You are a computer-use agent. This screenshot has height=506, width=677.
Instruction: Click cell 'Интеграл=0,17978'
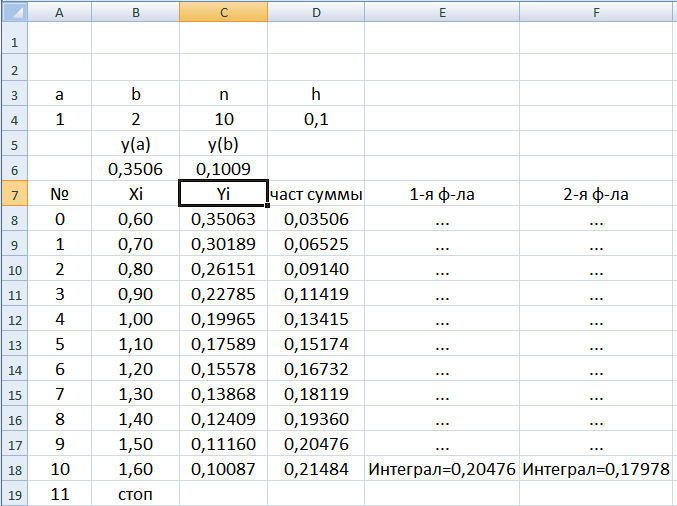click(x=598, y=469)
